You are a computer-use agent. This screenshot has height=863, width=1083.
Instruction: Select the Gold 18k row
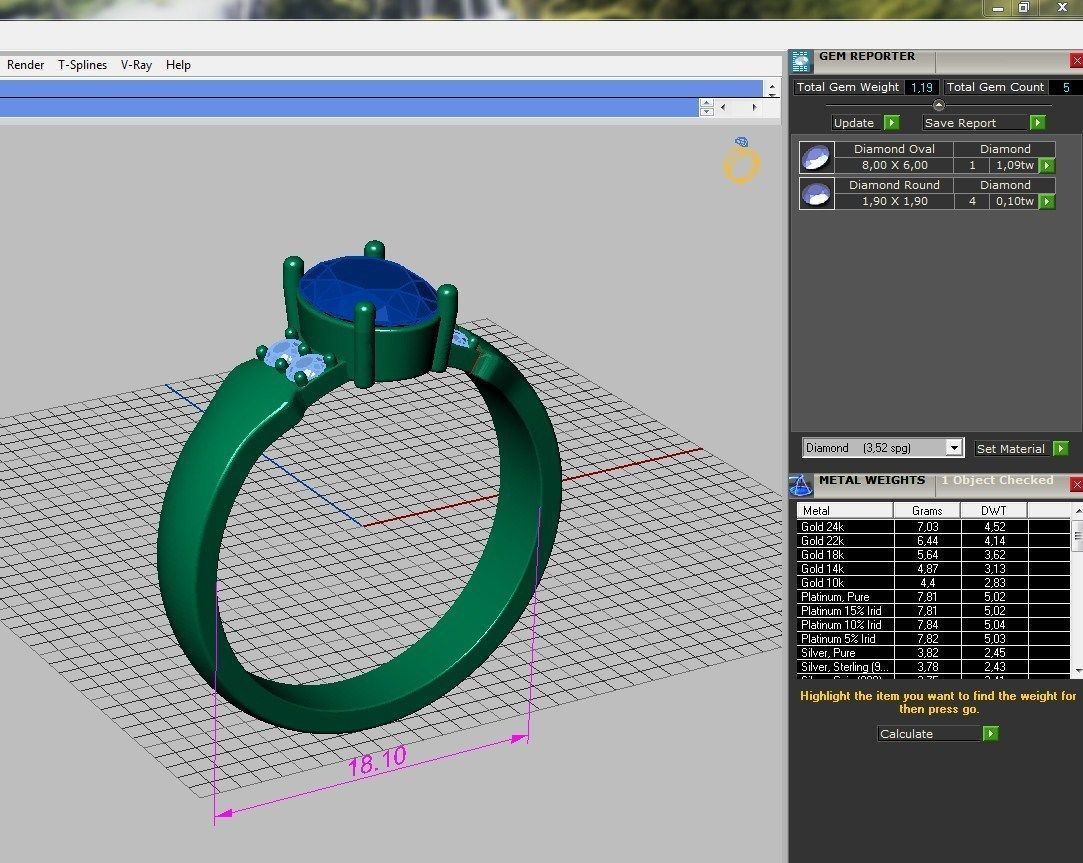[933, 555]
